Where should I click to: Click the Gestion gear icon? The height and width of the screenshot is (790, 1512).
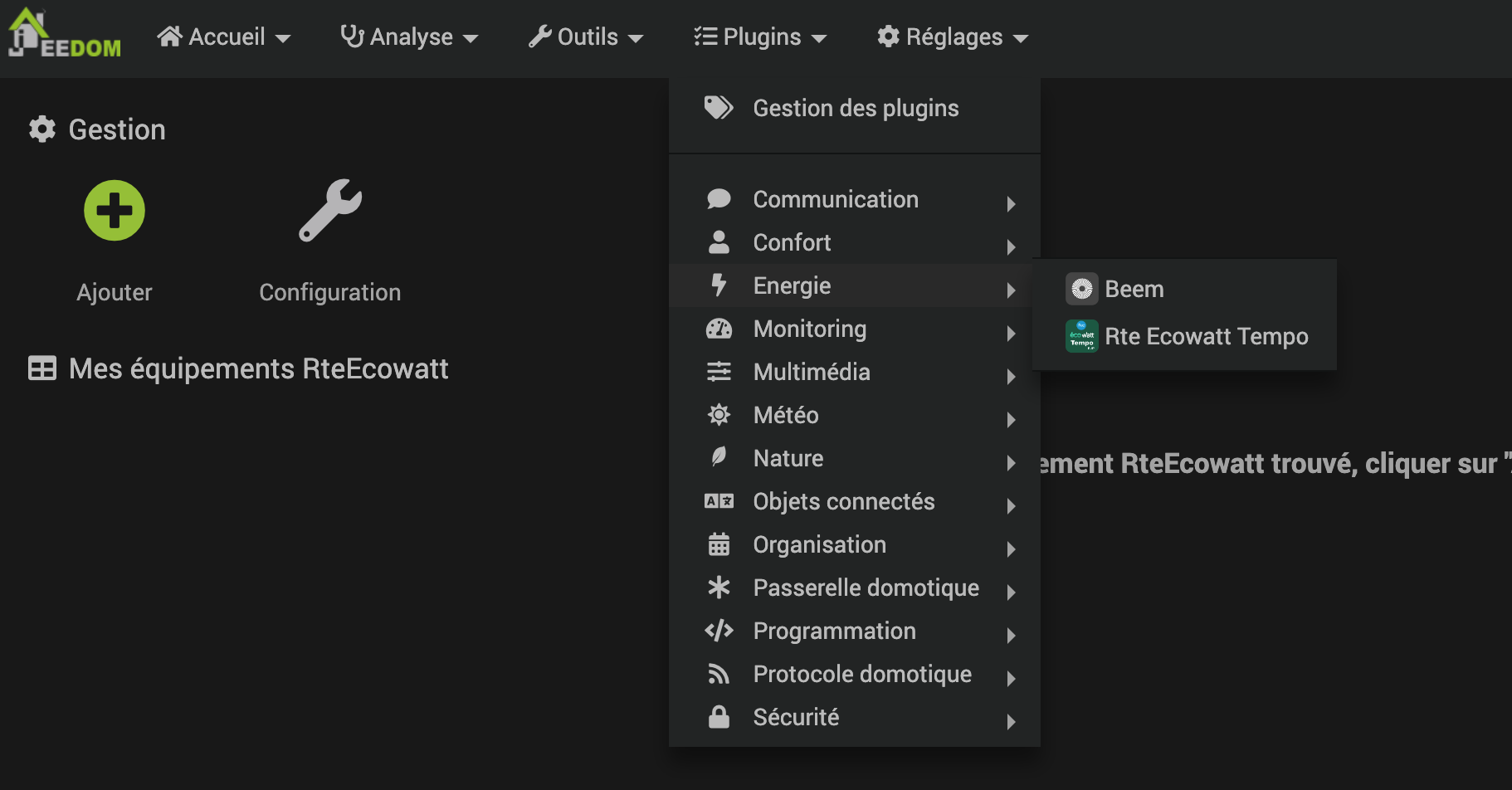[42, 129]
